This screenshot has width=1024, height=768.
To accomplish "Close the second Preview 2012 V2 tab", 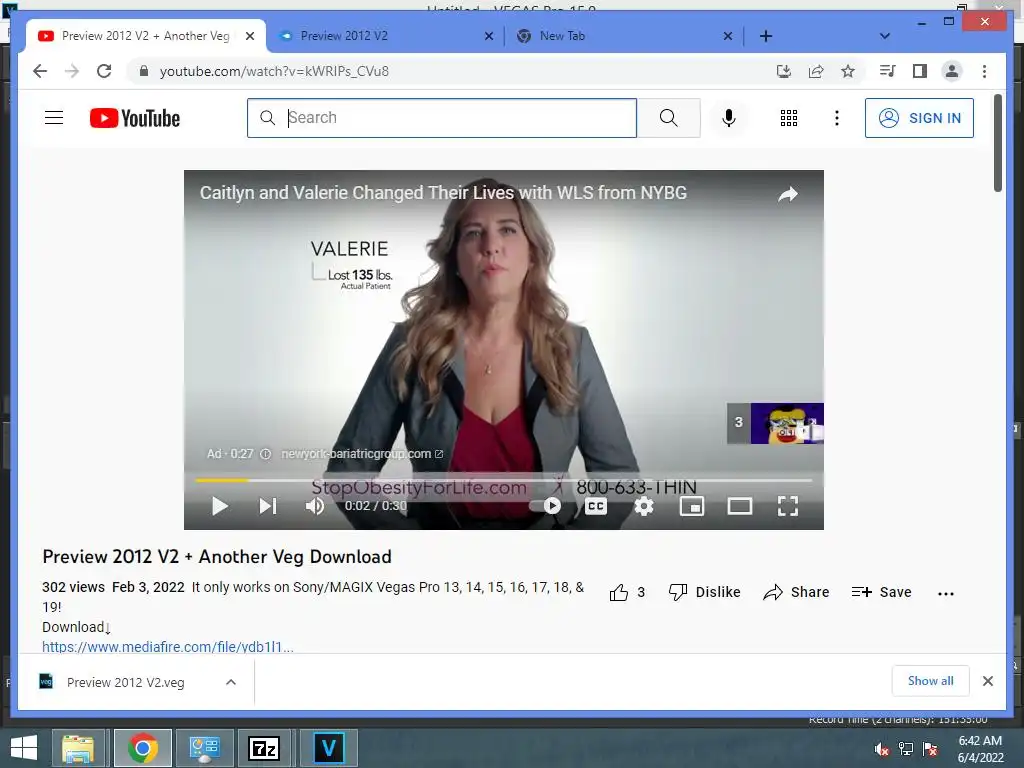I will click(488, 37).
